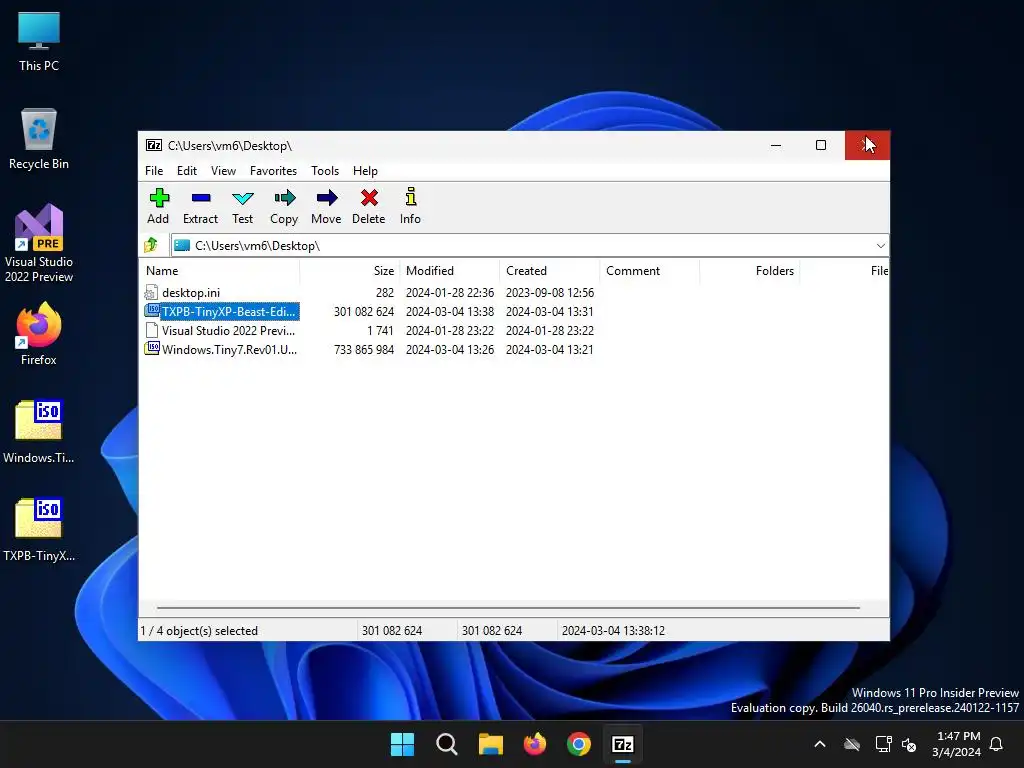The width and height of the screenshot is (1024, 768).
Task: Sort by the Modified column header
Action: pyautogui.click(x=449, y=270)
